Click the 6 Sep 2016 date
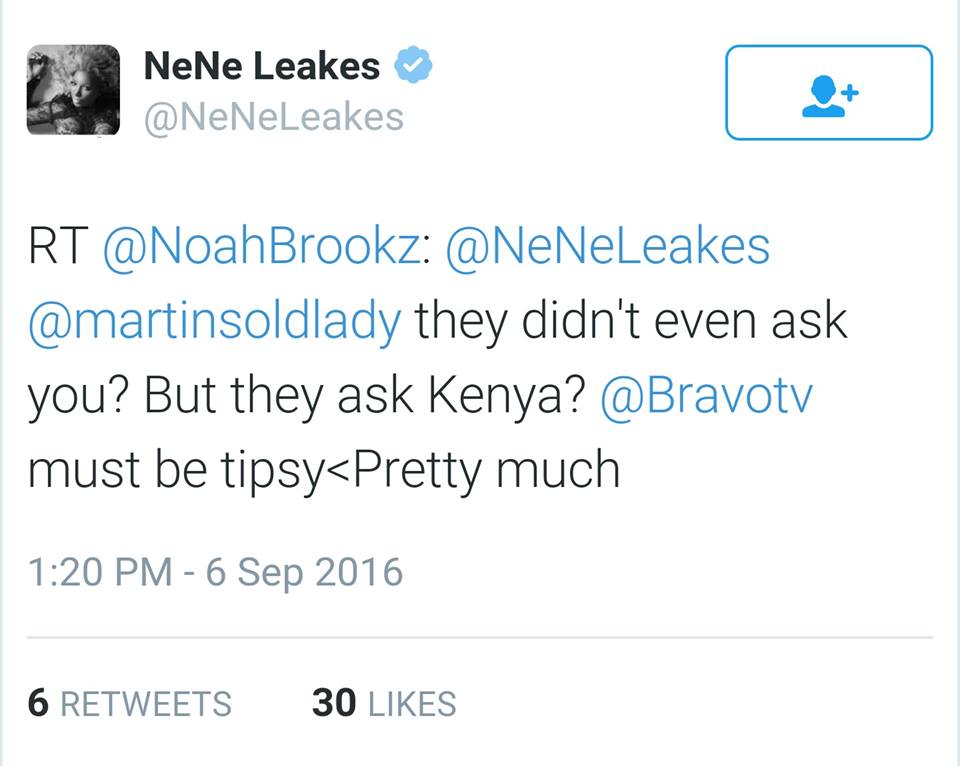Viewport: 960px width, 766px height. coord(304,572)
